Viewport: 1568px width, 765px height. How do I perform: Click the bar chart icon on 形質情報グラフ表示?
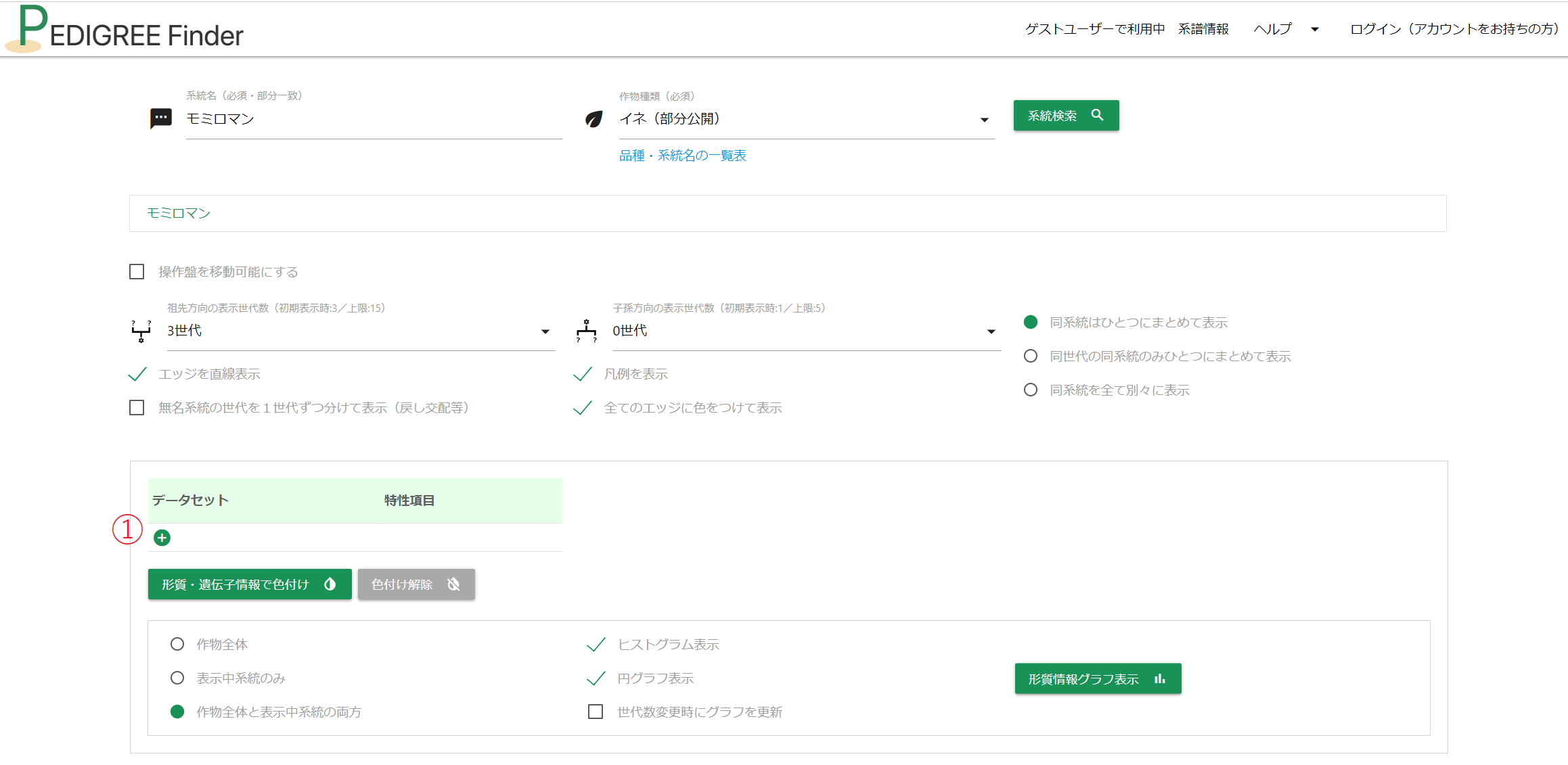coord(1160,678)
